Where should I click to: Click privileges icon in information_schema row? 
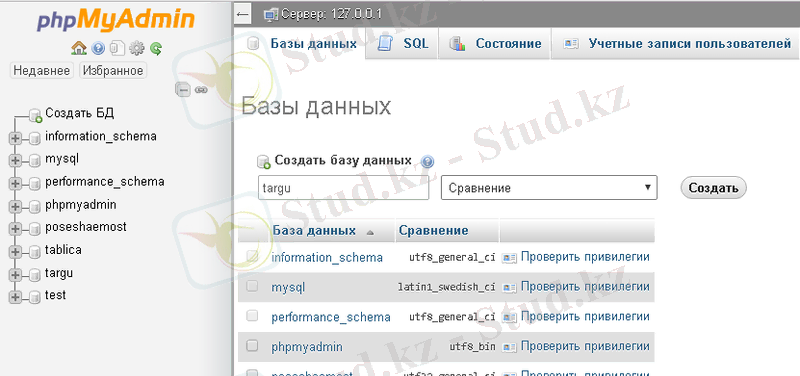click(510, 258)
